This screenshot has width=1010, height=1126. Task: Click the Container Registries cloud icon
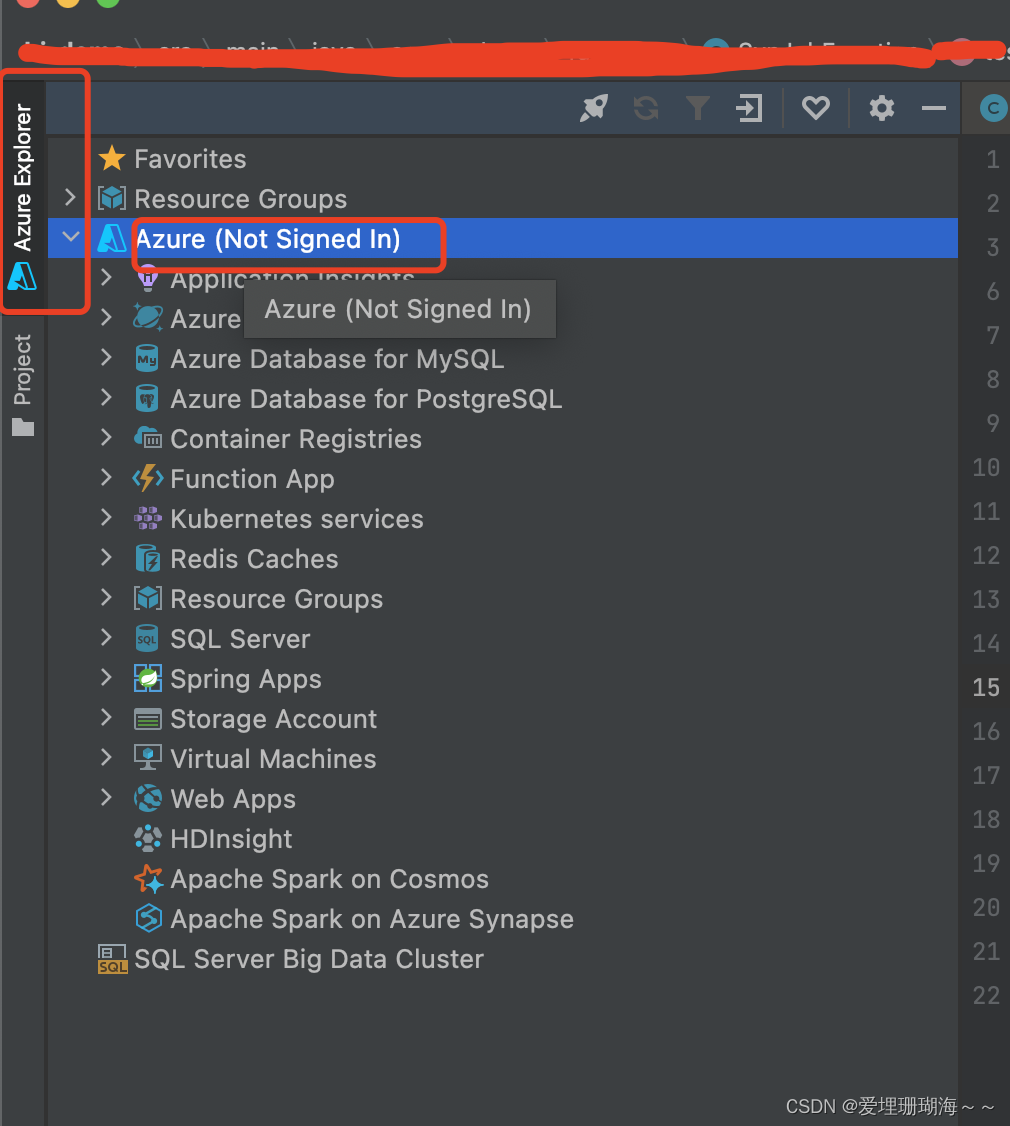click(148, 437)
